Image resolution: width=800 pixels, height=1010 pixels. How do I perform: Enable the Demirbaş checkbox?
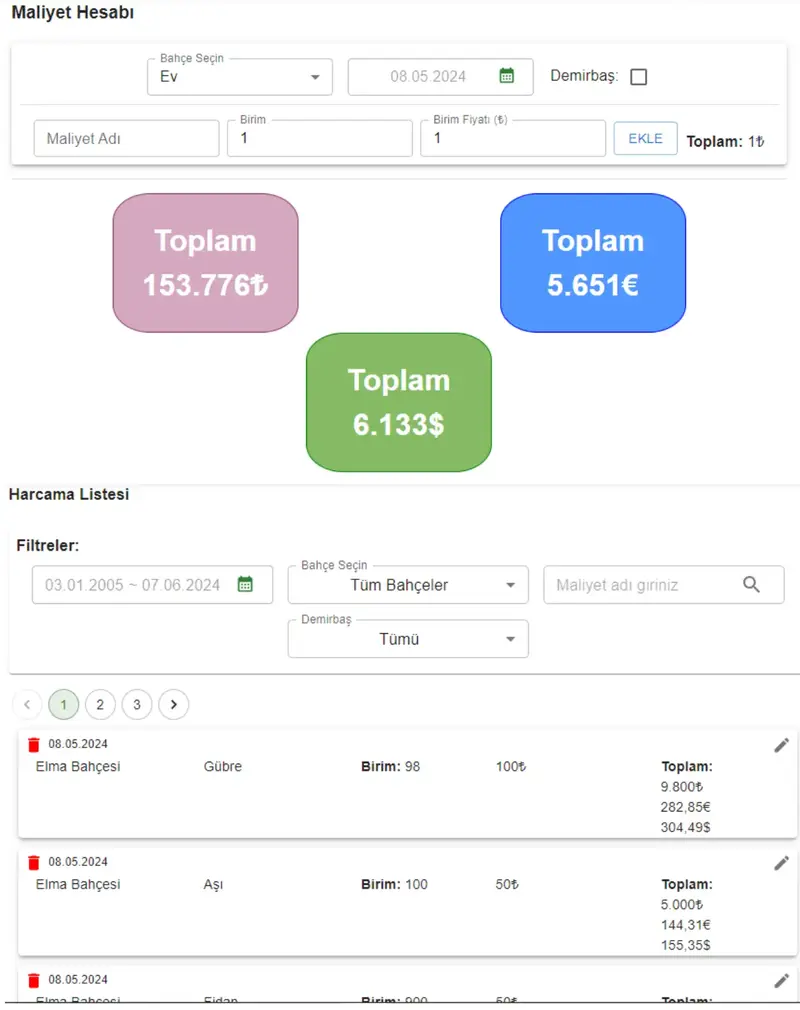pos(638,76)
